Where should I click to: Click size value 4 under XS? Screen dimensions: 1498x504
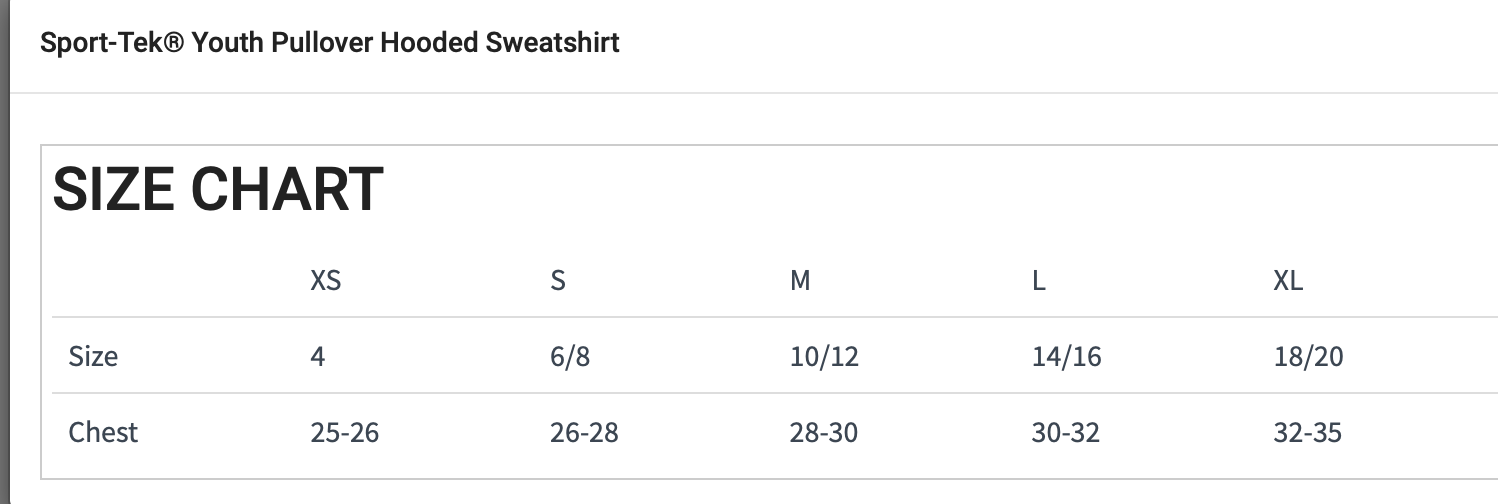(x=318, y=356)
